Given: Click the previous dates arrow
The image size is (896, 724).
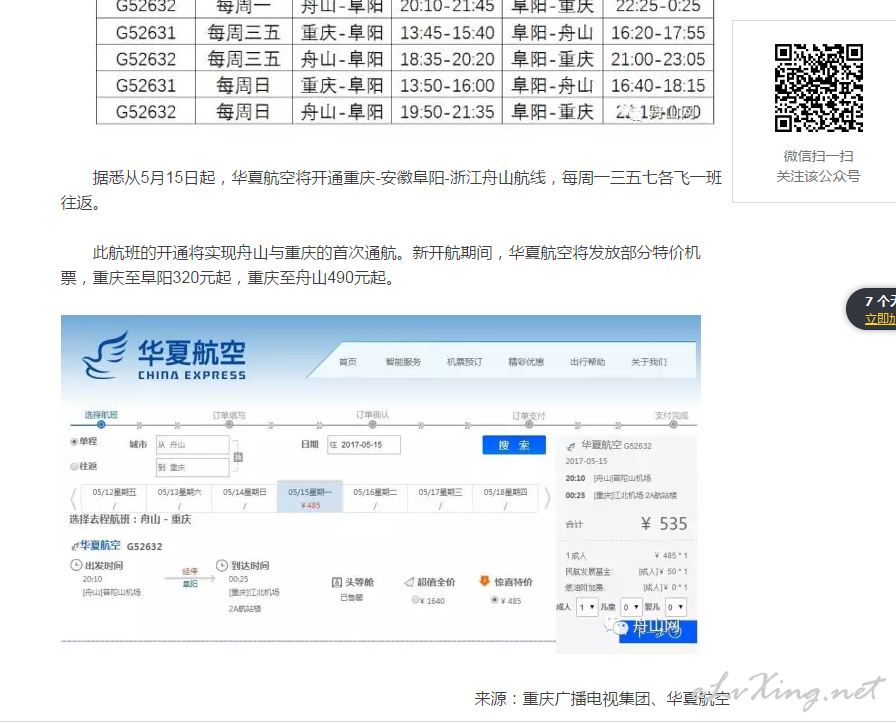Looking at the screenshot, I should pos(73,498).
